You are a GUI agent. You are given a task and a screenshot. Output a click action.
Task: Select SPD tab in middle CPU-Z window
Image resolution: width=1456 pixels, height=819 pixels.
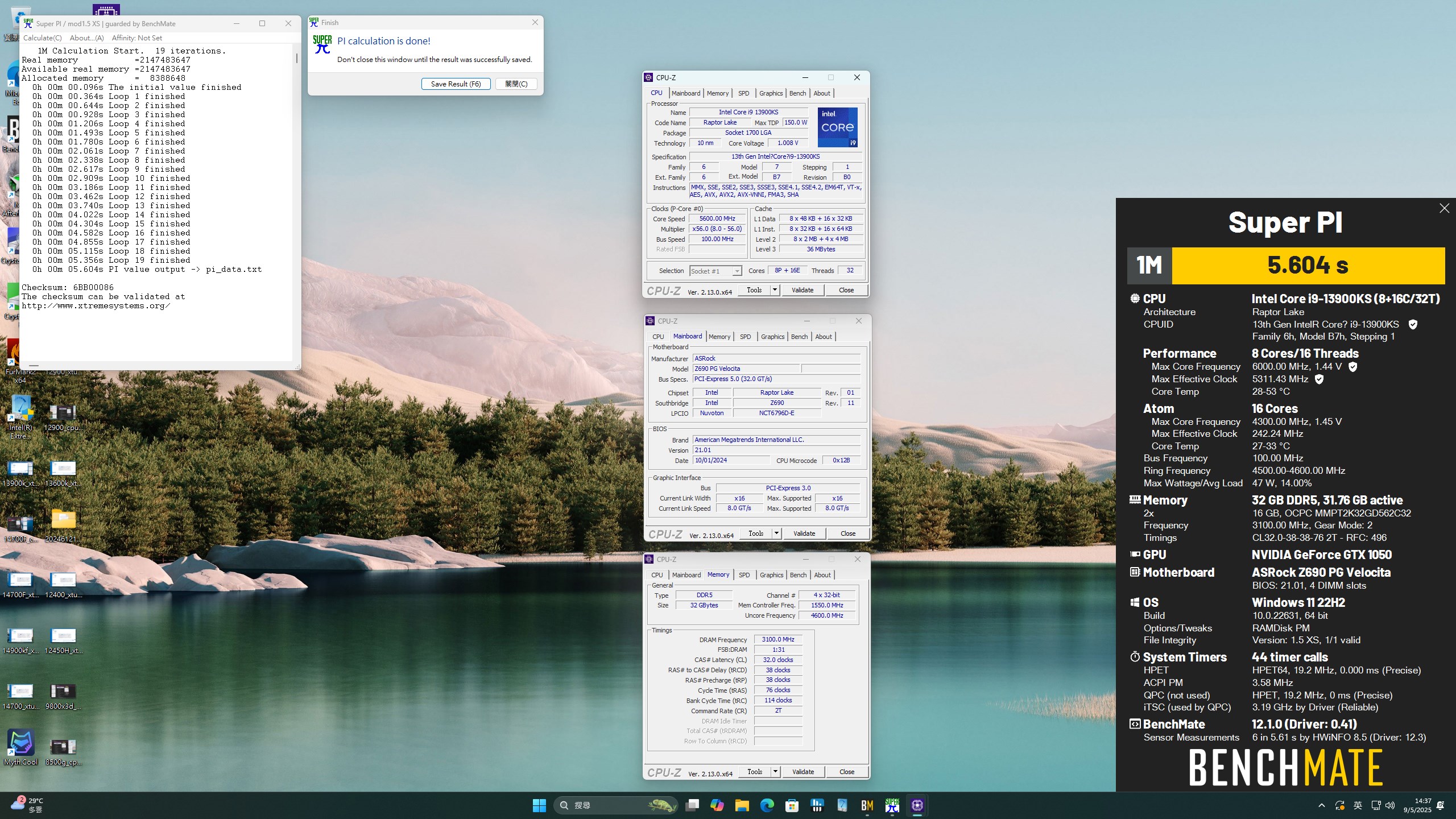click(x=746, y=337)
